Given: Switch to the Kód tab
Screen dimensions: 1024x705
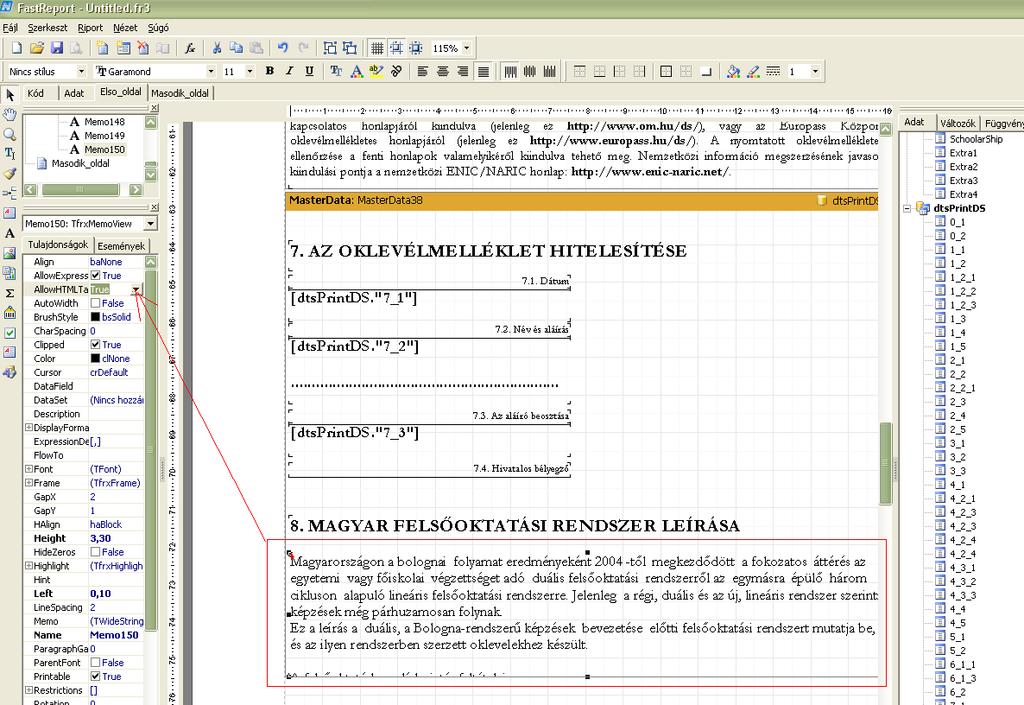Looking at the screenshot, I should 36,93.
